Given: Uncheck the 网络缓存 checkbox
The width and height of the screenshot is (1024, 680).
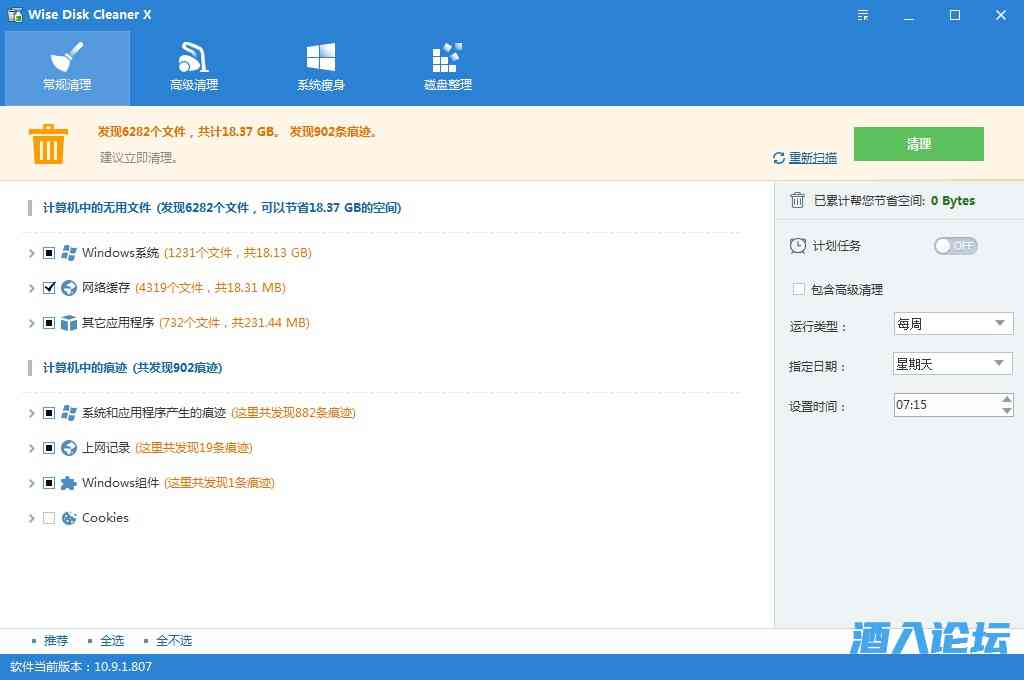Looking at the screenshot, I should point(49,288).
